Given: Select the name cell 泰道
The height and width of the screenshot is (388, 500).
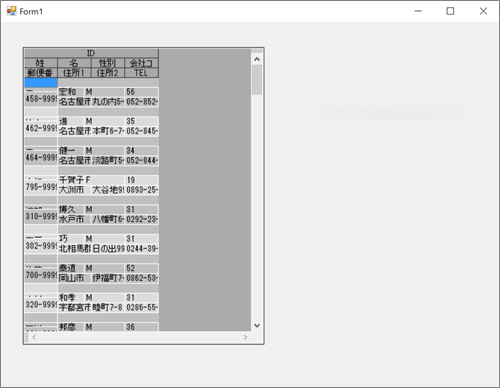Looking at the screenshot, I should tap(71, 268).
